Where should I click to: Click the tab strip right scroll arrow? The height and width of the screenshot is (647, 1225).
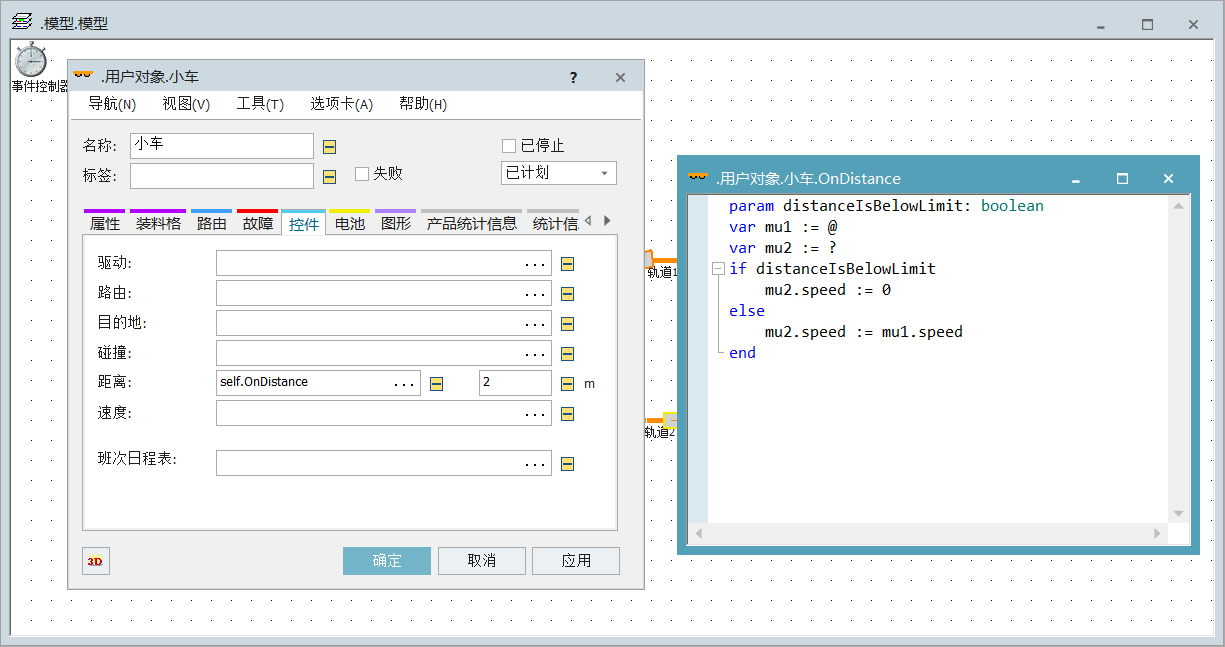(607, 221)
